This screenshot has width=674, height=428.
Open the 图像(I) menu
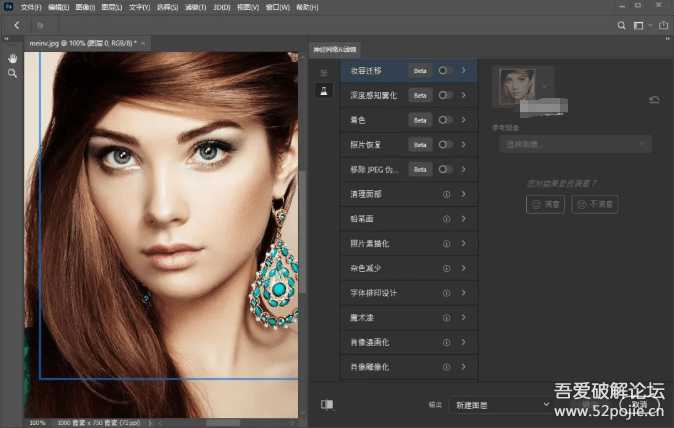(85, 7)
